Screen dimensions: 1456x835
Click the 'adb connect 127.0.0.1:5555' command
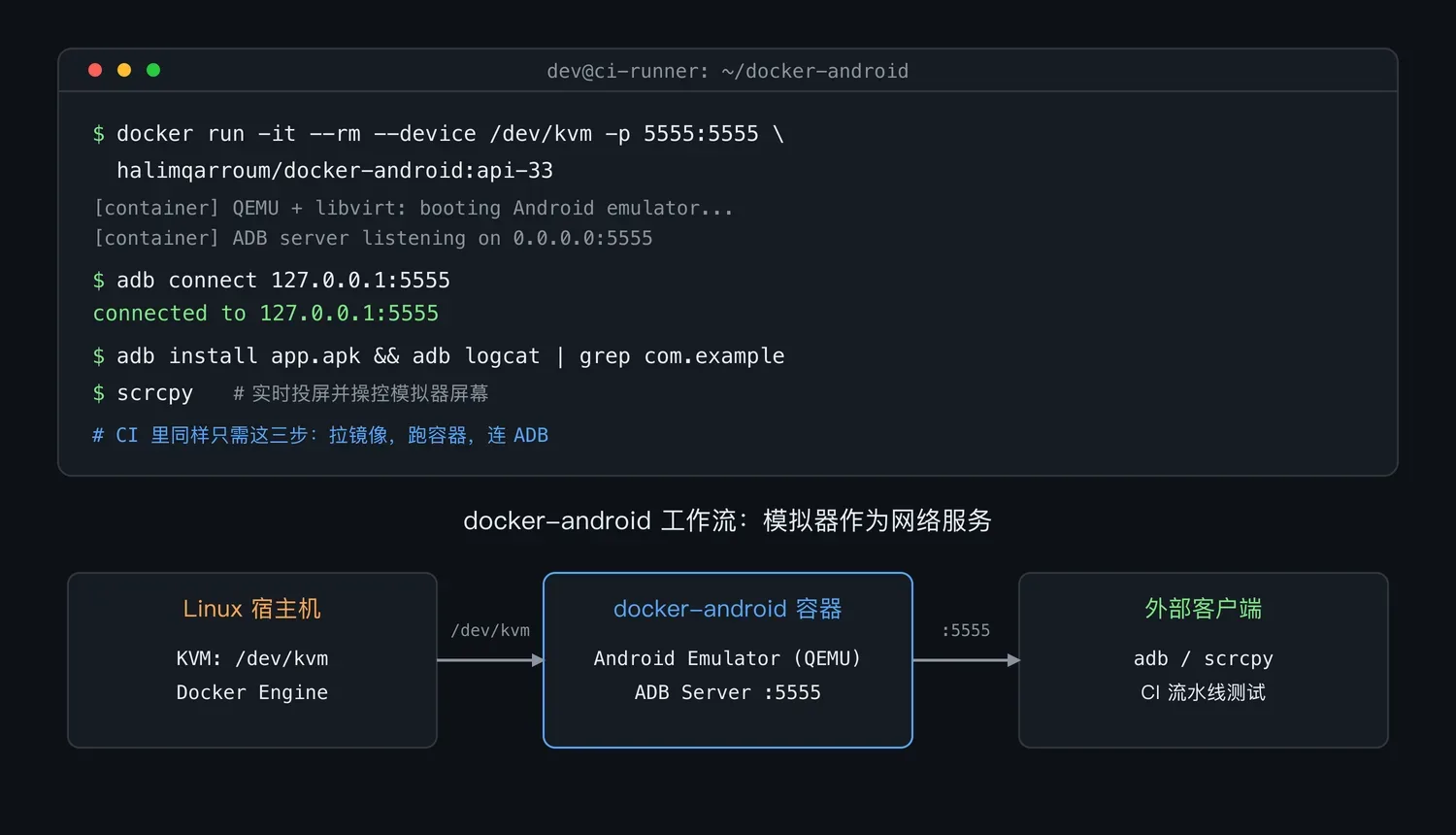point(272,281)
